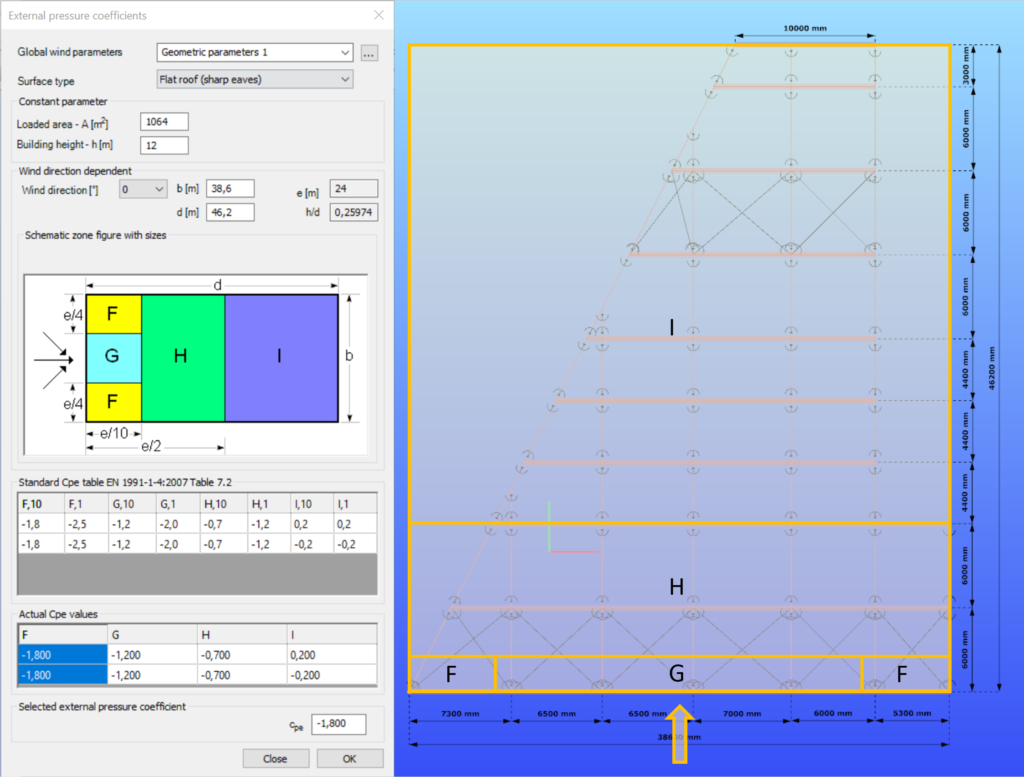
Task: Click the 10000 mm dimension in model view
Action: [x=805, y=28]
